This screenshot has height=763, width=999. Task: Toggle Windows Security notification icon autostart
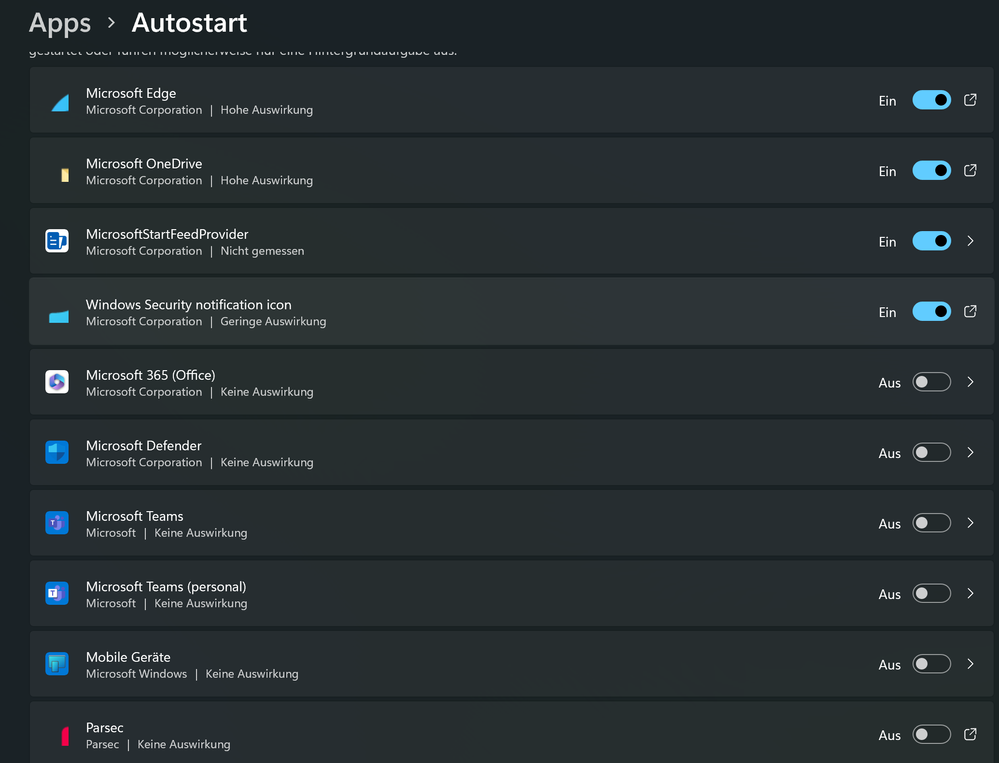[931, 311]
